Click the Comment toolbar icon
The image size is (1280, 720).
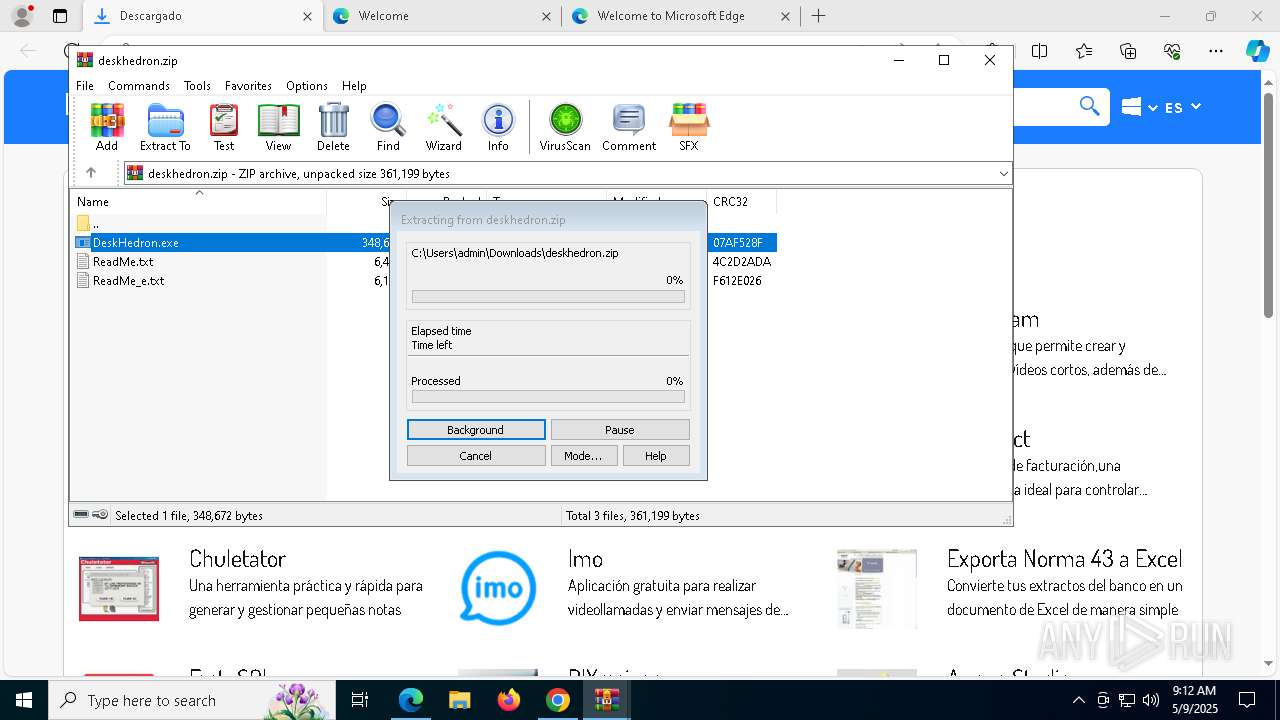[x=629, y=127]
